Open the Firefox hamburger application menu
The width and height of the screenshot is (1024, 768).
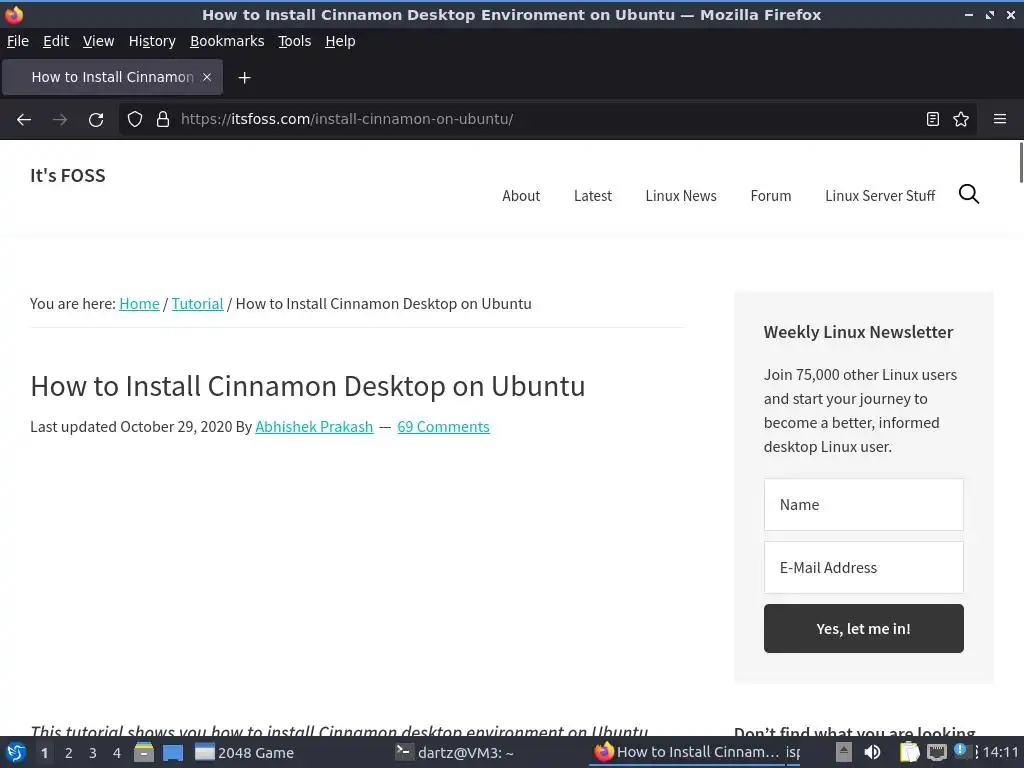pyautogui.click(x=1000, y=119)
